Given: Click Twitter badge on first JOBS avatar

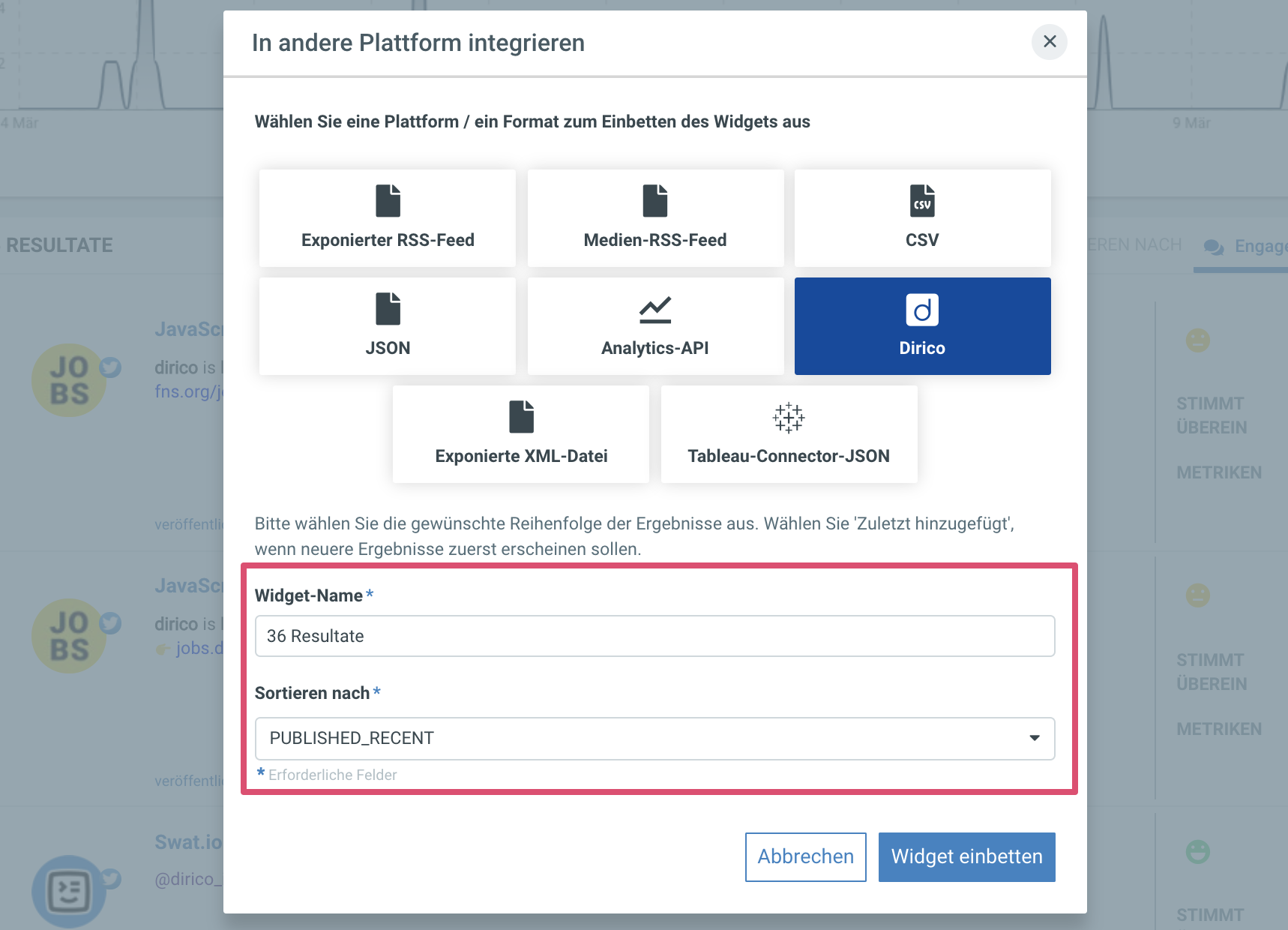Looking at the screenshot, I should [x=110, y=367].
